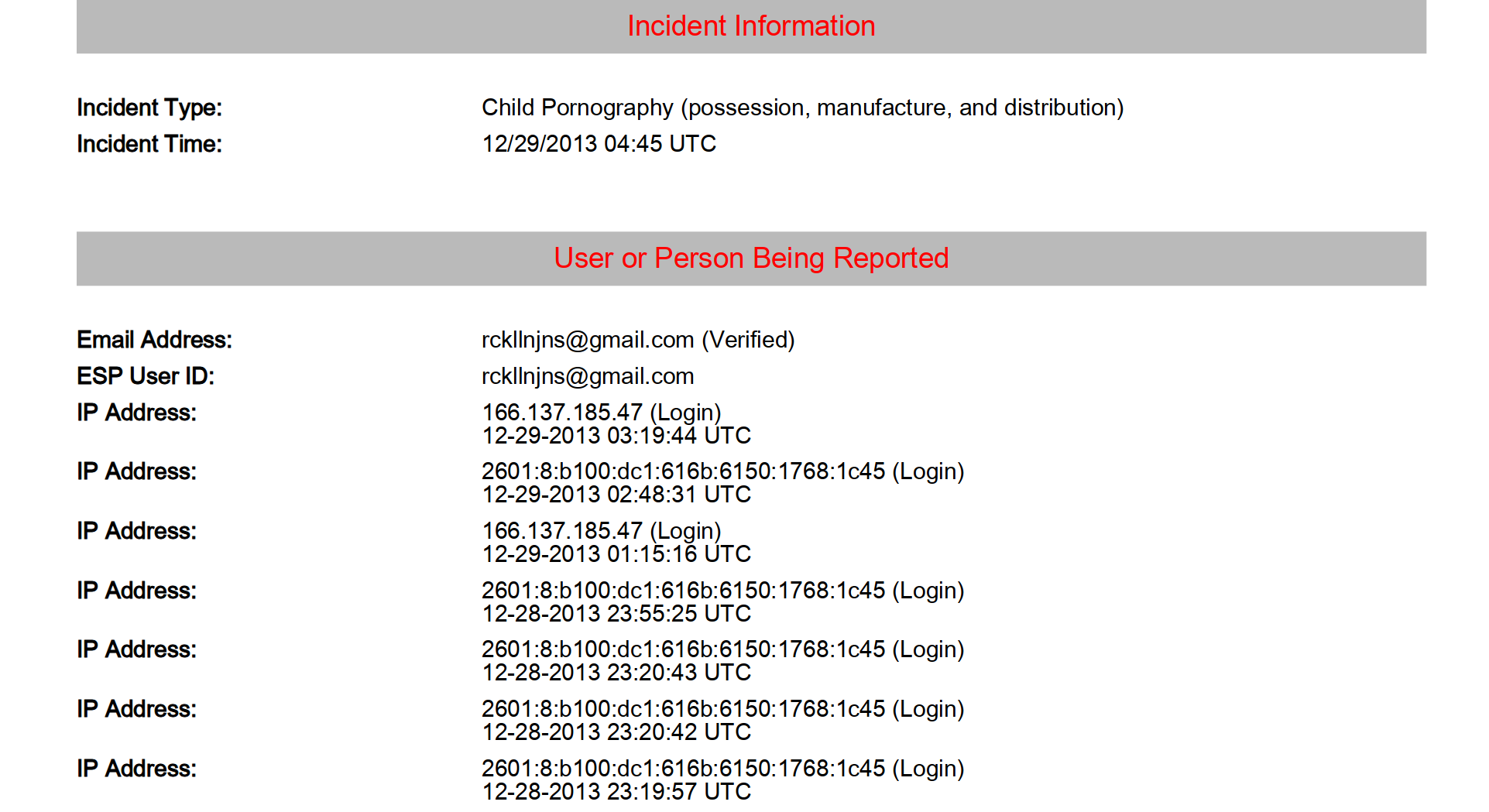Click the incident type description text
The image size is (1489, 812).
click(802, 108)
